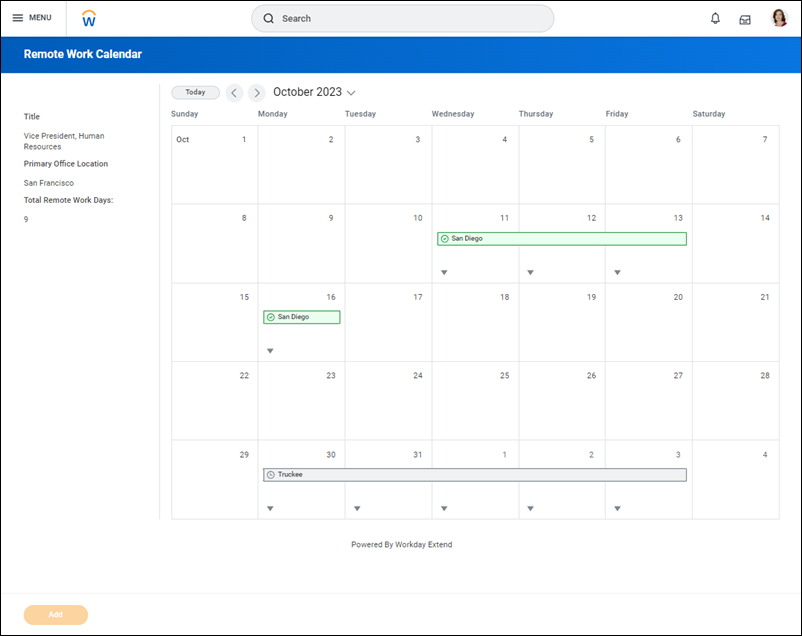Expand dropdown arrow under October 30
The image size is (802, 636).
tap(270, 509)
